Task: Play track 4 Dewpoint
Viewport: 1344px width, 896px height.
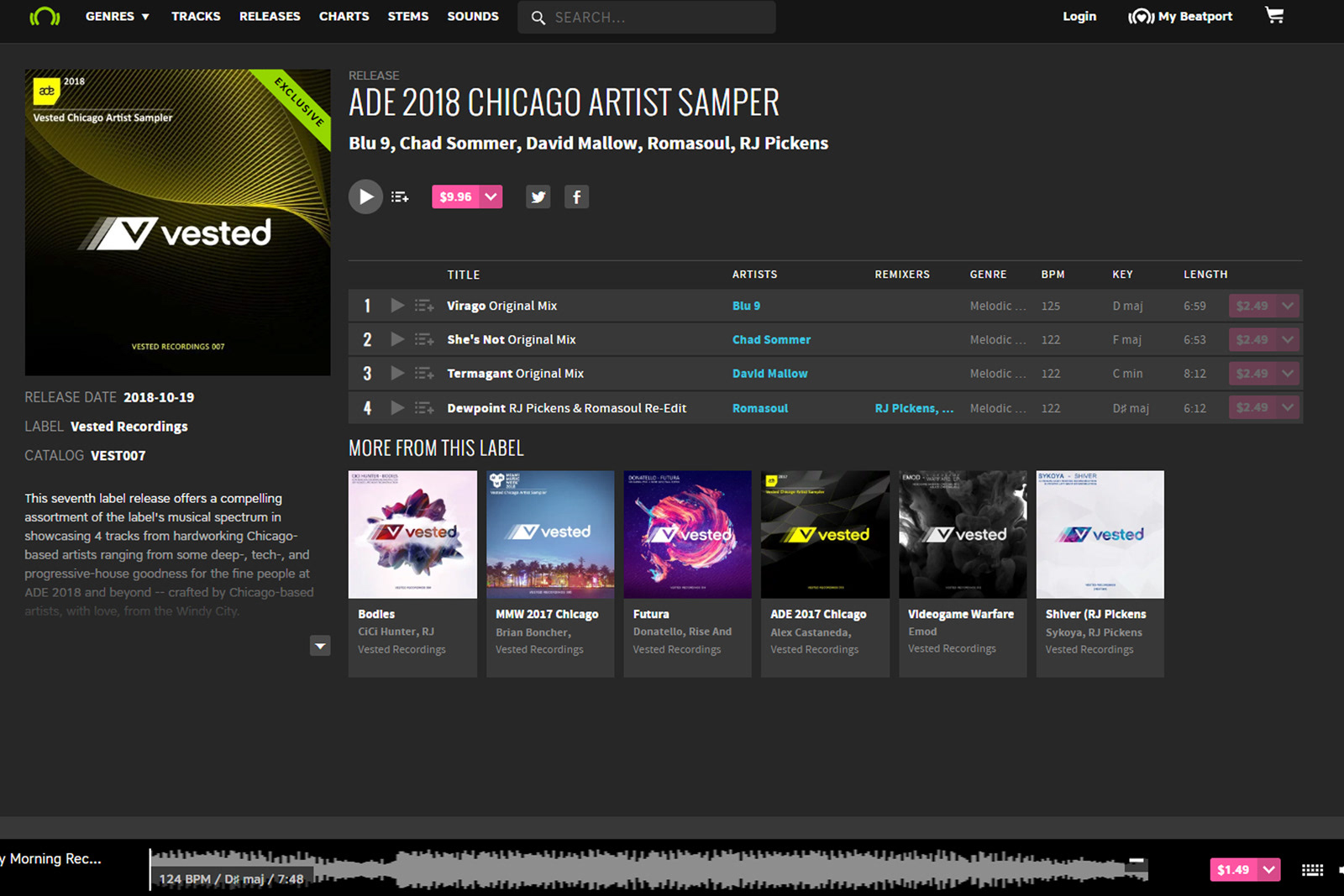Action: [397, 407]
